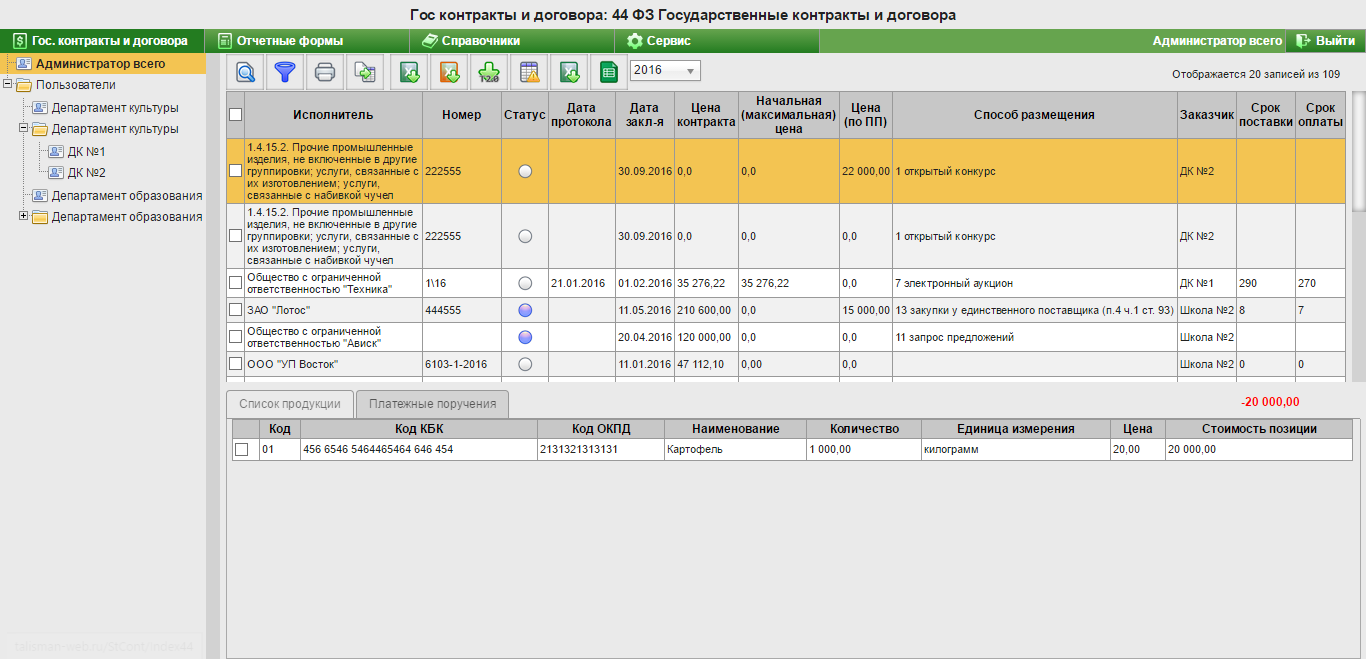Click the export document to table icon
This screenshot has height=659, width=1366.
click(365, 71)
